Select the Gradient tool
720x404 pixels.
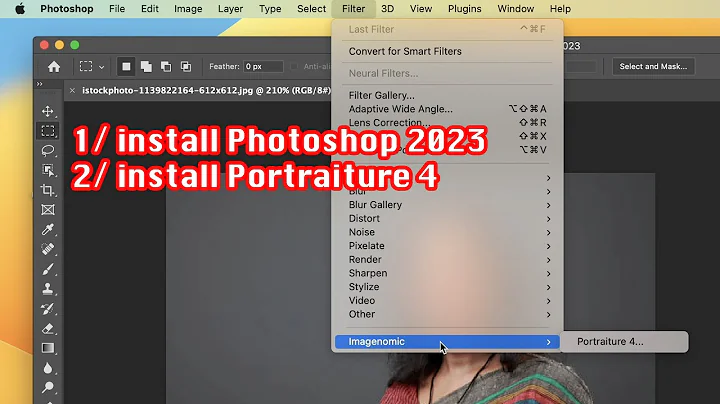(x=48, y=348)
